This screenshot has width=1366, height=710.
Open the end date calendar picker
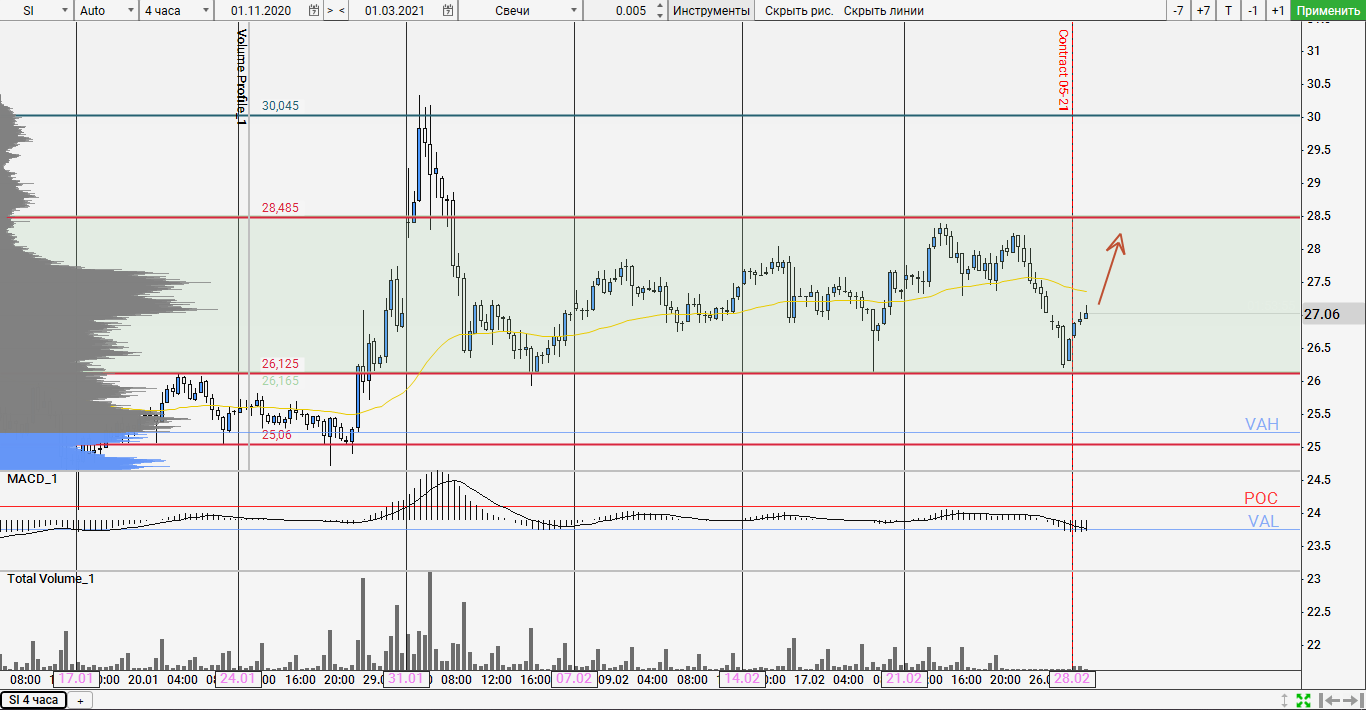pyautogui.click(x=449, y=10)
